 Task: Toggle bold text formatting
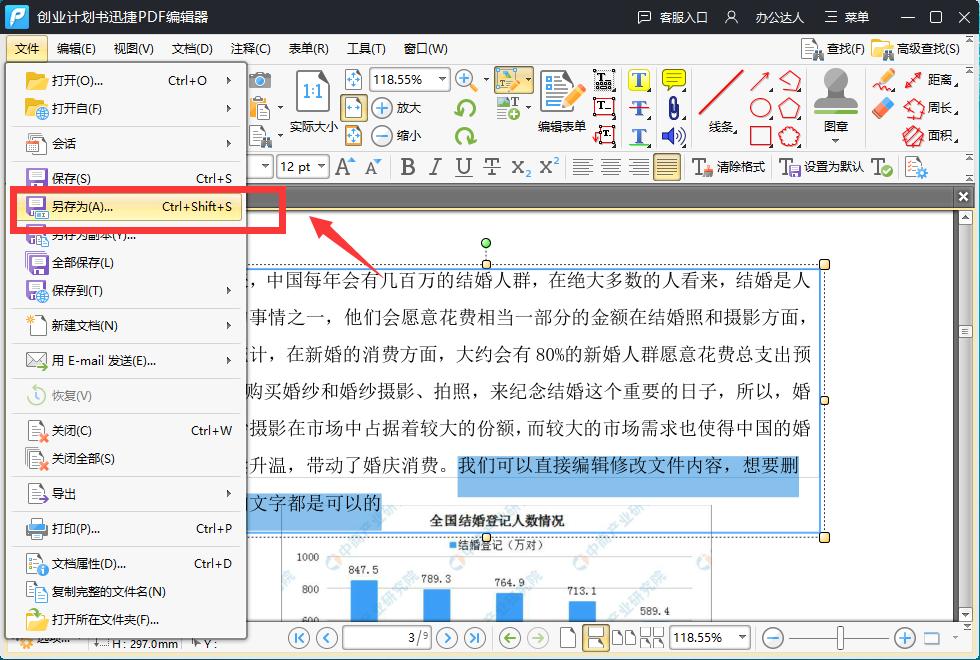point(410,167)
